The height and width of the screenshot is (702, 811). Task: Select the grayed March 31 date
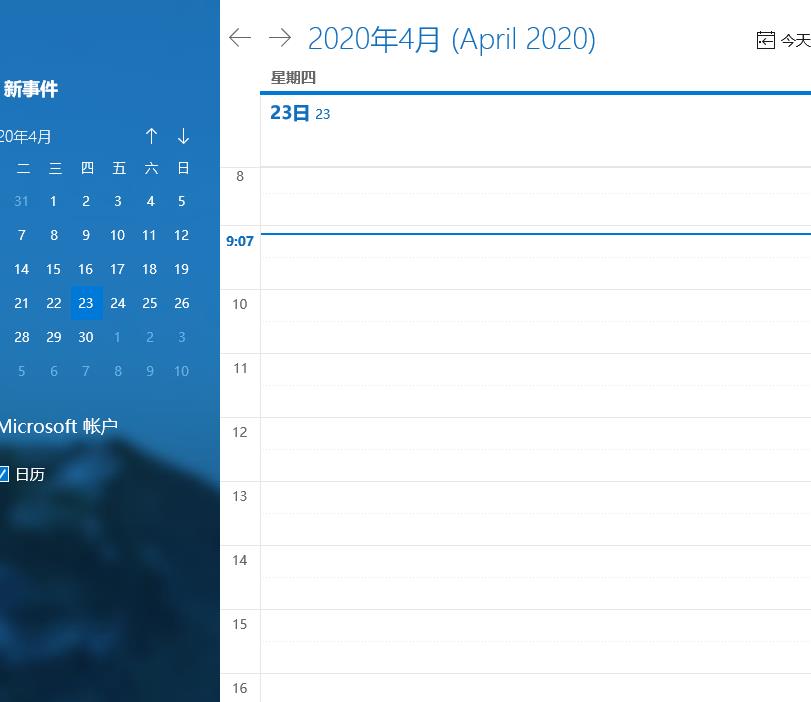point(21,201)
